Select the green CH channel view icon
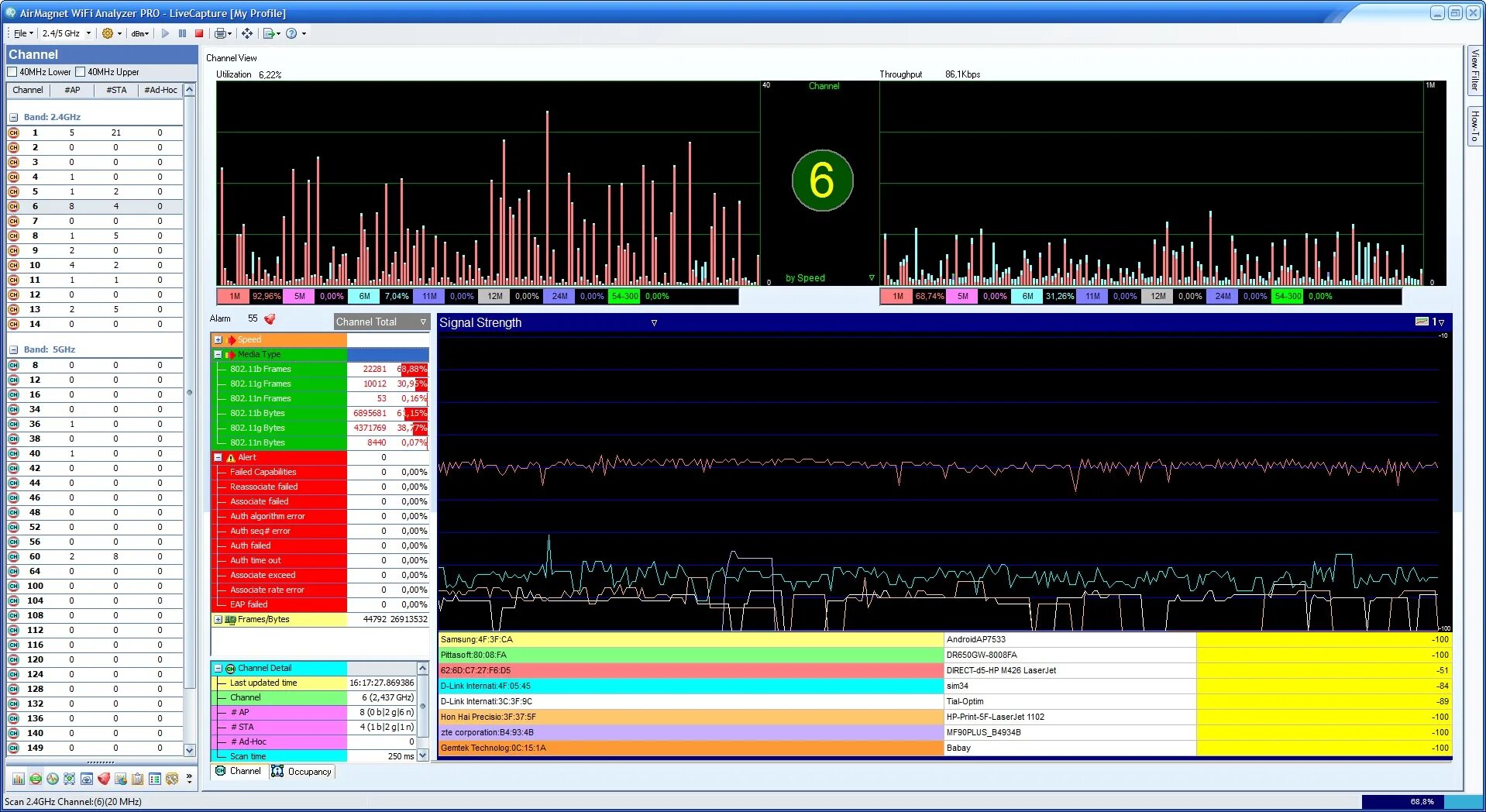The height and width of the screenshot is (812, 1486). click(36, 779)
